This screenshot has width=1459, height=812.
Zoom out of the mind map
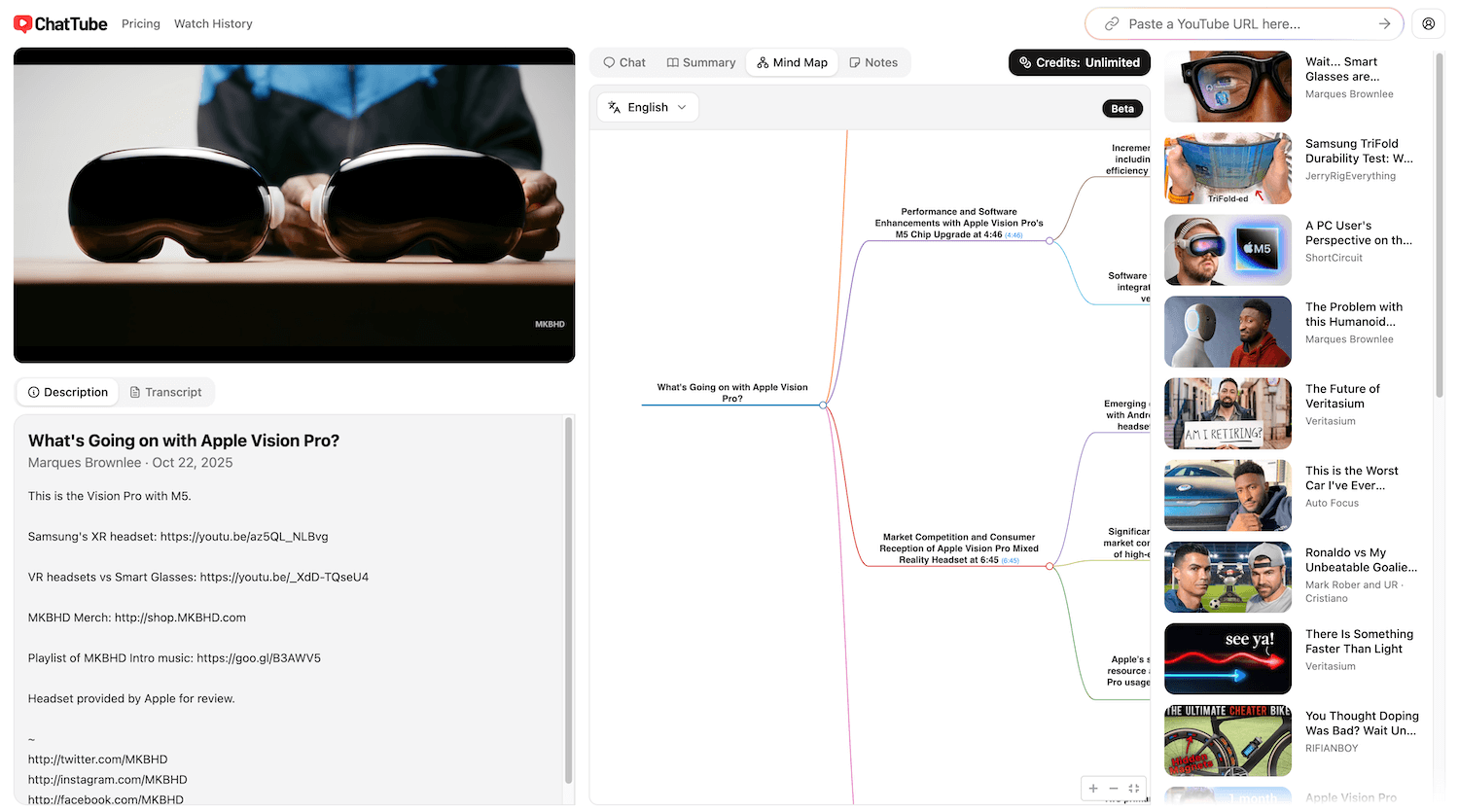pos(1114,788)
